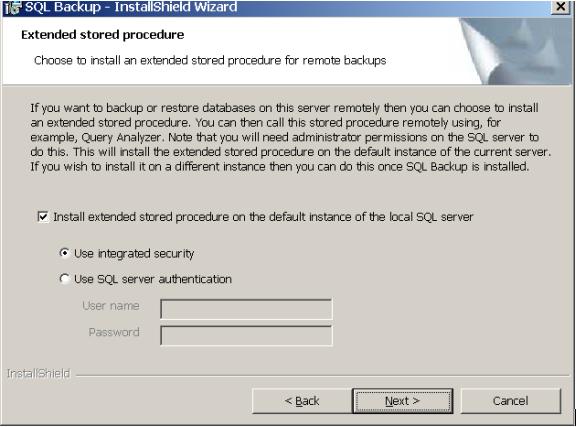This screenshot has width=576, height=427.
Task: Click the InstallShield label at bottom
Action: tap(38, 373)
